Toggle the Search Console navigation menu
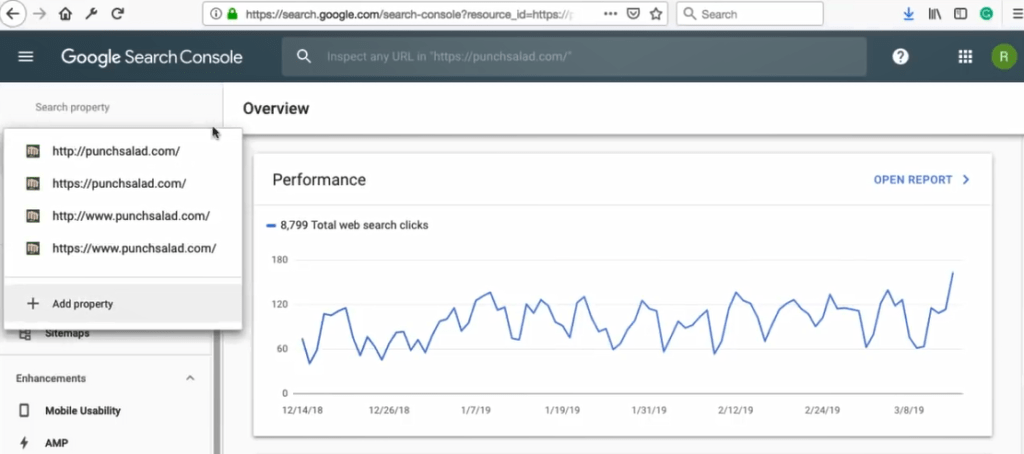 25,57
